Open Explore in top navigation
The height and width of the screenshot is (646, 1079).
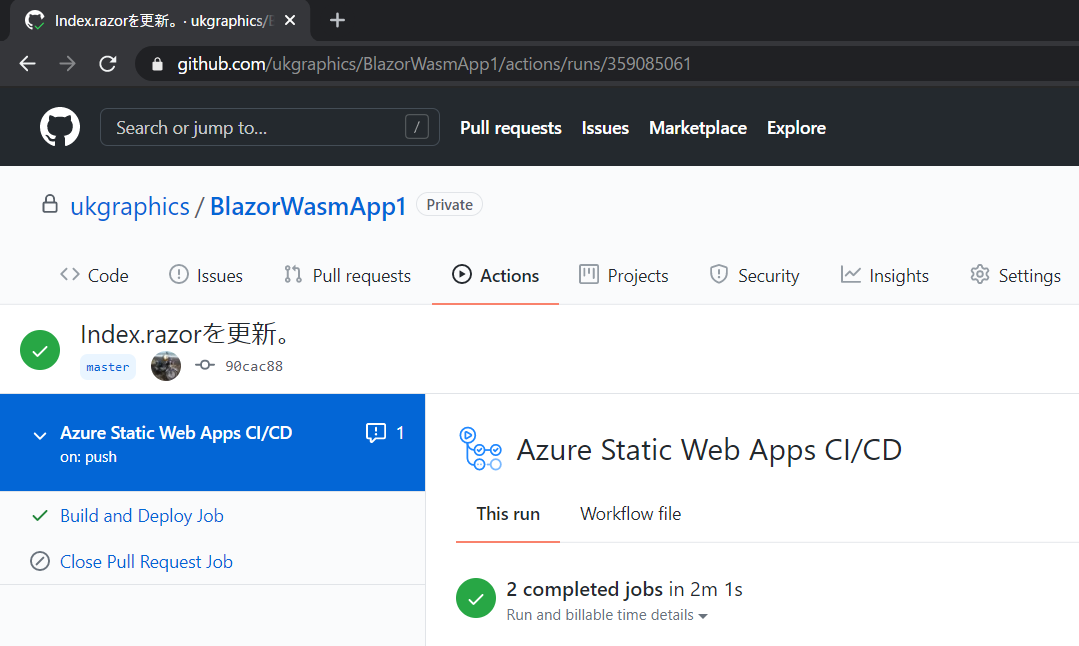click(x=796, y=128)
